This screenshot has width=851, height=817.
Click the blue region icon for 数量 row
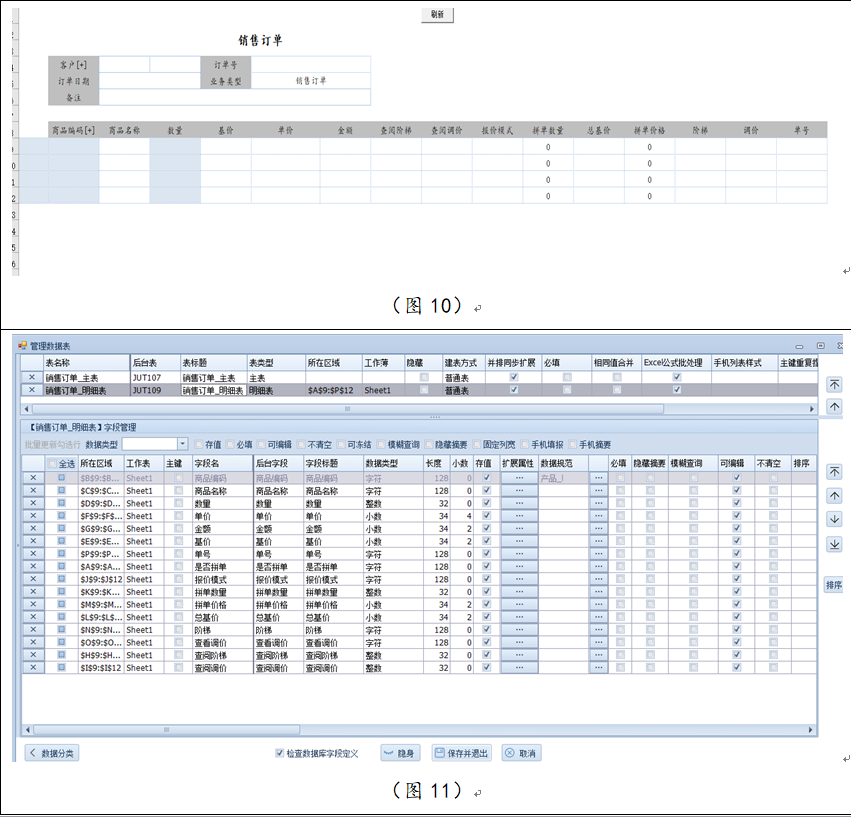(61, 503)
